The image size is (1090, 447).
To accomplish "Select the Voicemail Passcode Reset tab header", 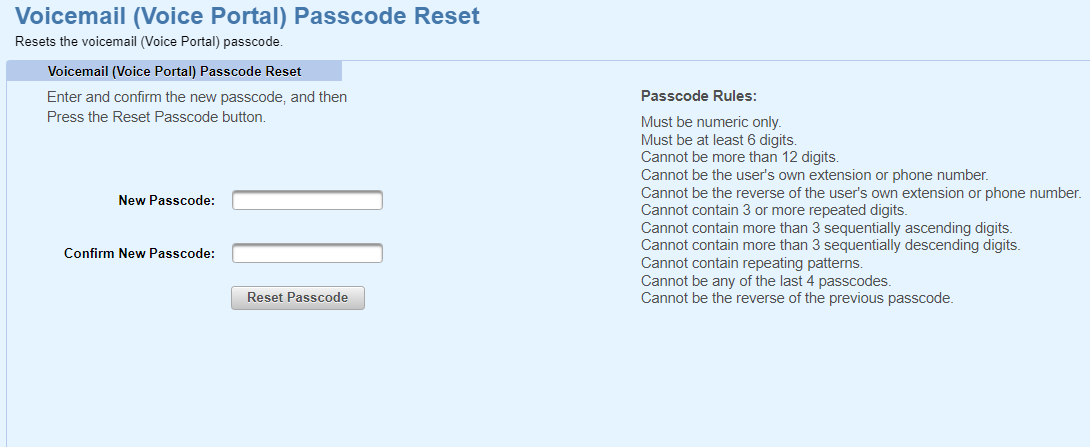I will pos(174,72).
